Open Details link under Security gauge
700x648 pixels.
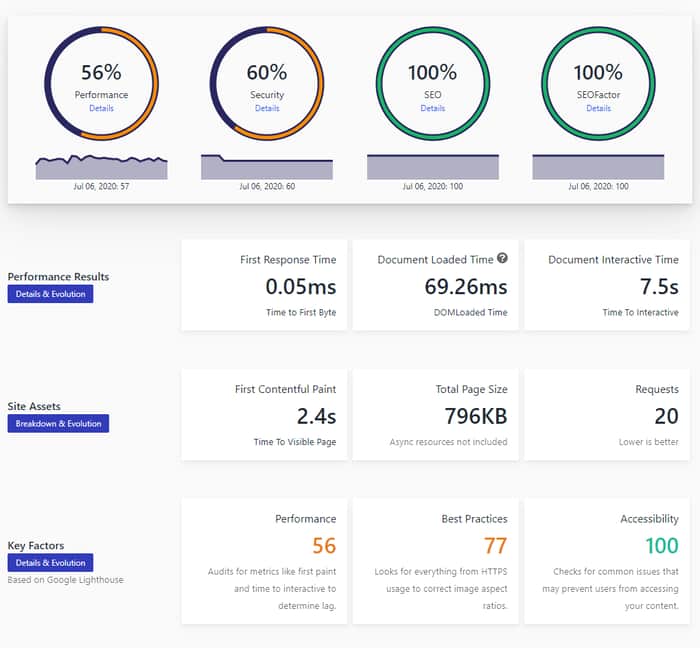(267, 108)
